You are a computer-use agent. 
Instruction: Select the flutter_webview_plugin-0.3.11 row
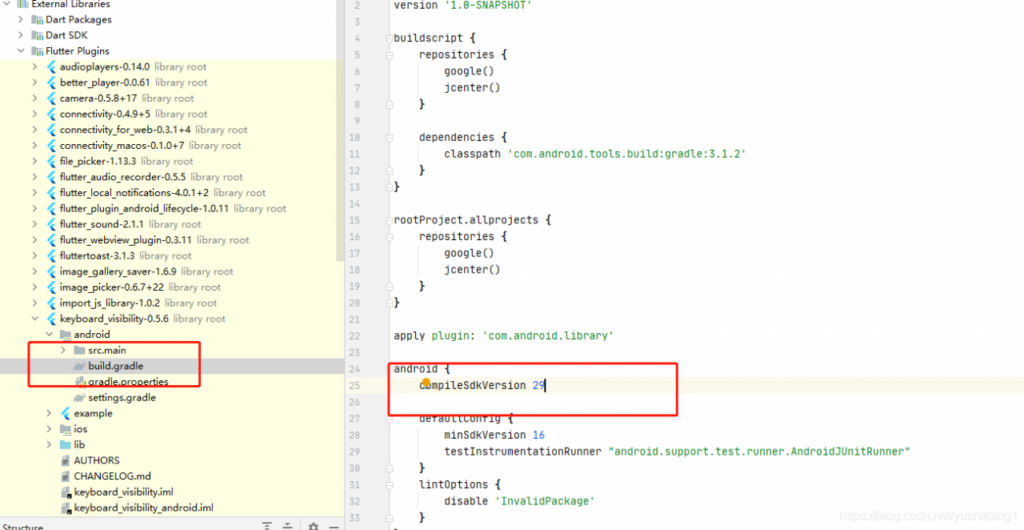(x=172, y=240)
